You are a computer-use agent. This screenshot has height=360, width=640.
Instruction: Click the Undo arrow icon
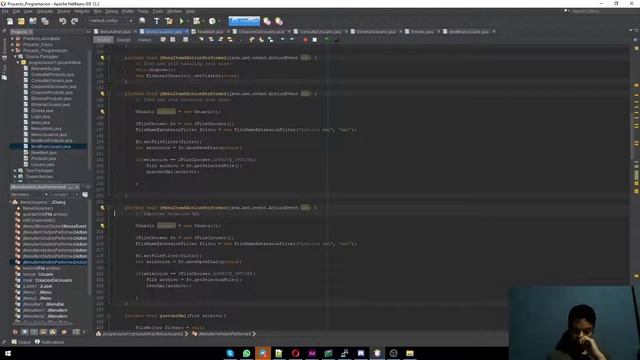pos(62,21)
